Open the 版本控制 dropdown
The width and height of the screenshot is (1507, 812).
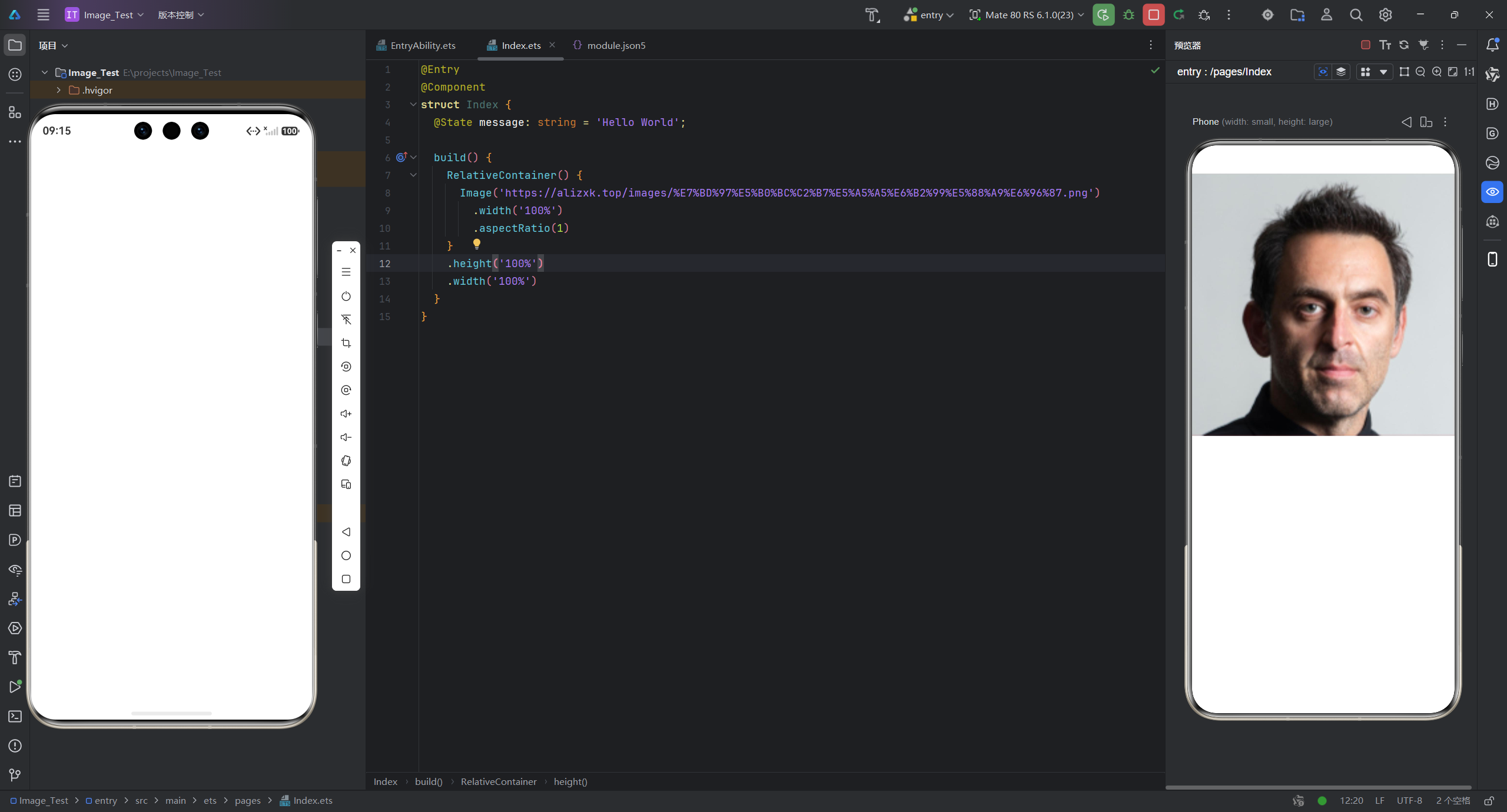tap(181, 15)
